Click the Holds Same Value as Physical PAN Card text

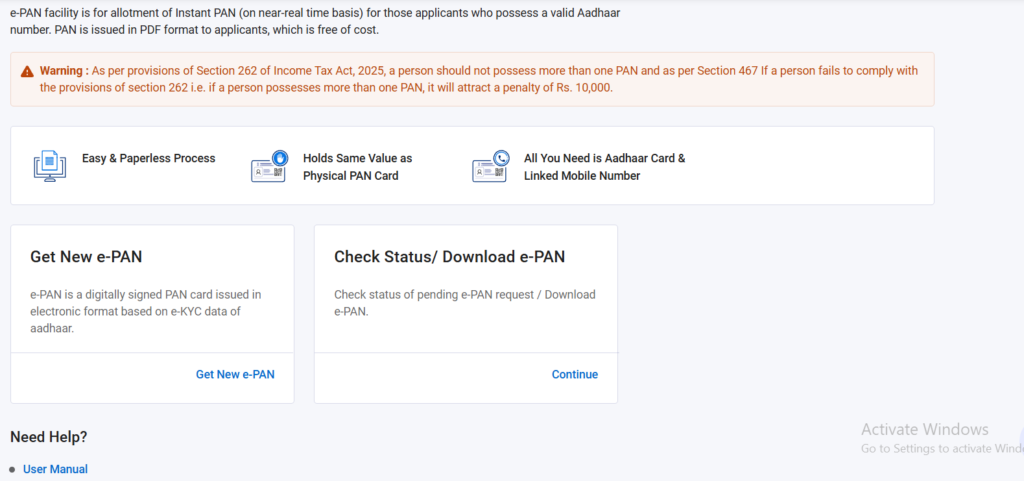coord(357,166)
